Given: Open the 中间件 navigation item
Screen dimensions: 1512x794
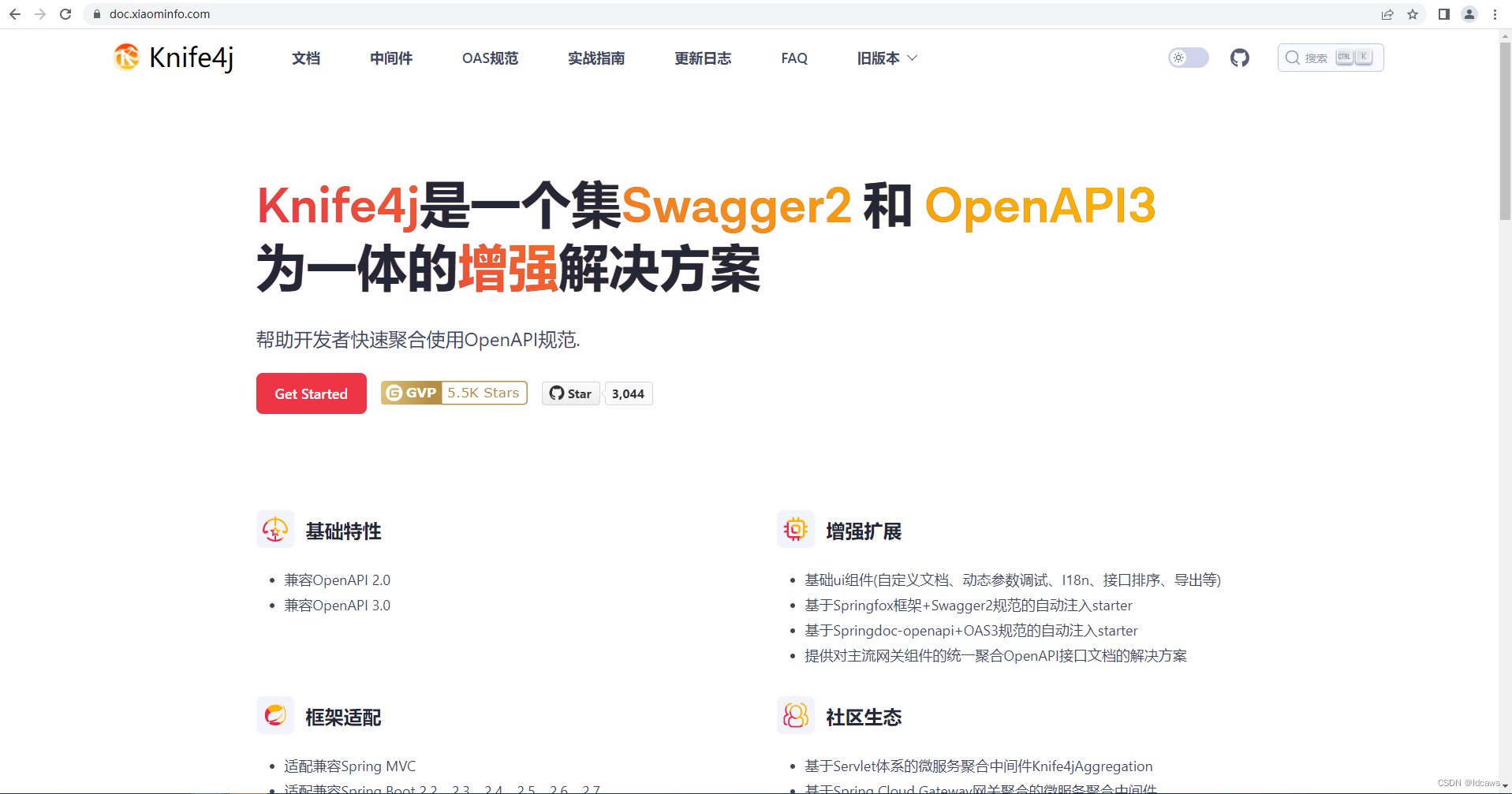Looking at the screenshot, I should point(391,58).
